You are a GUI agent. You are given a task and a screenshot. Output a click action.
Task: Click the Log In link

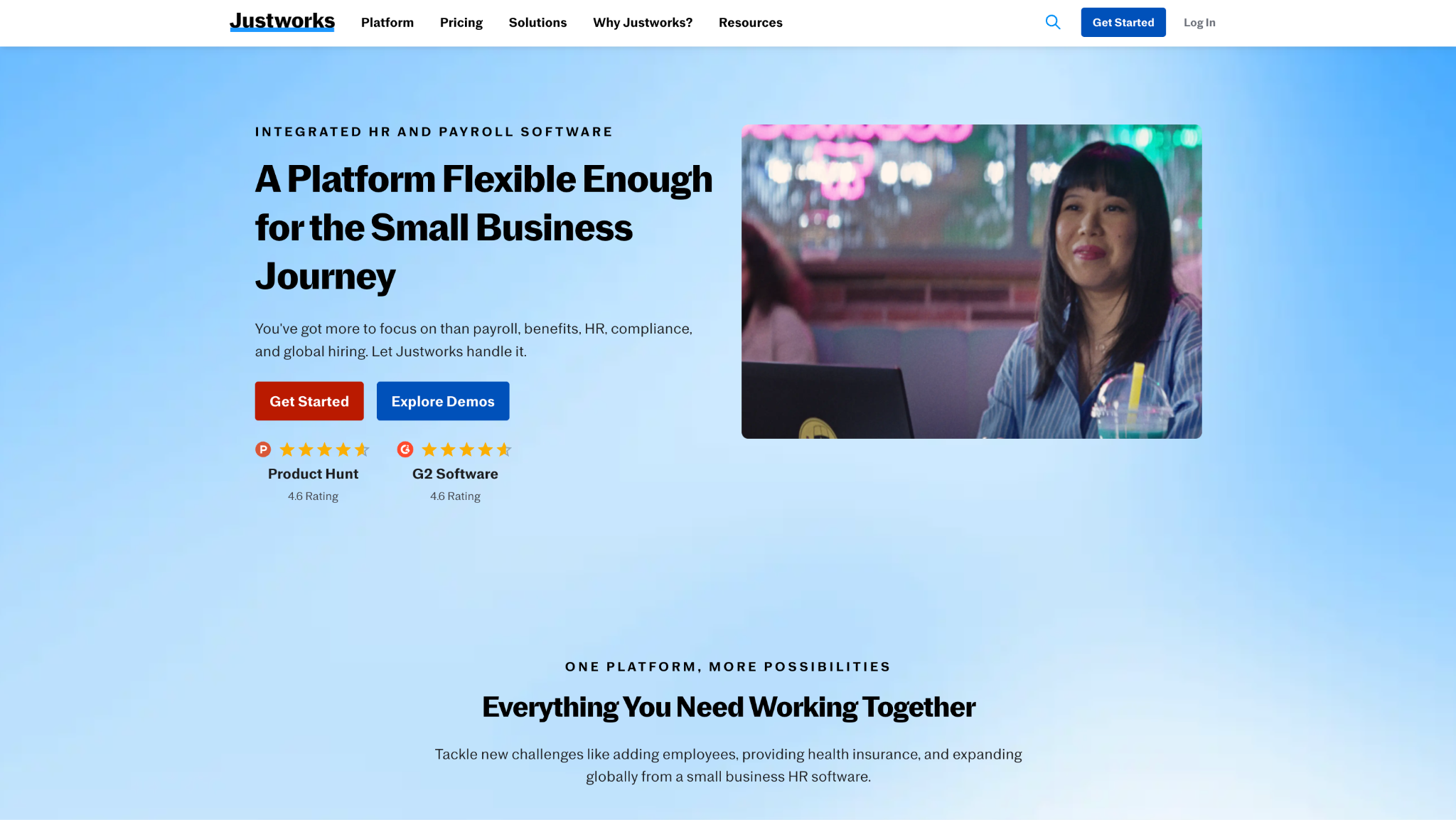(1199, 23)
